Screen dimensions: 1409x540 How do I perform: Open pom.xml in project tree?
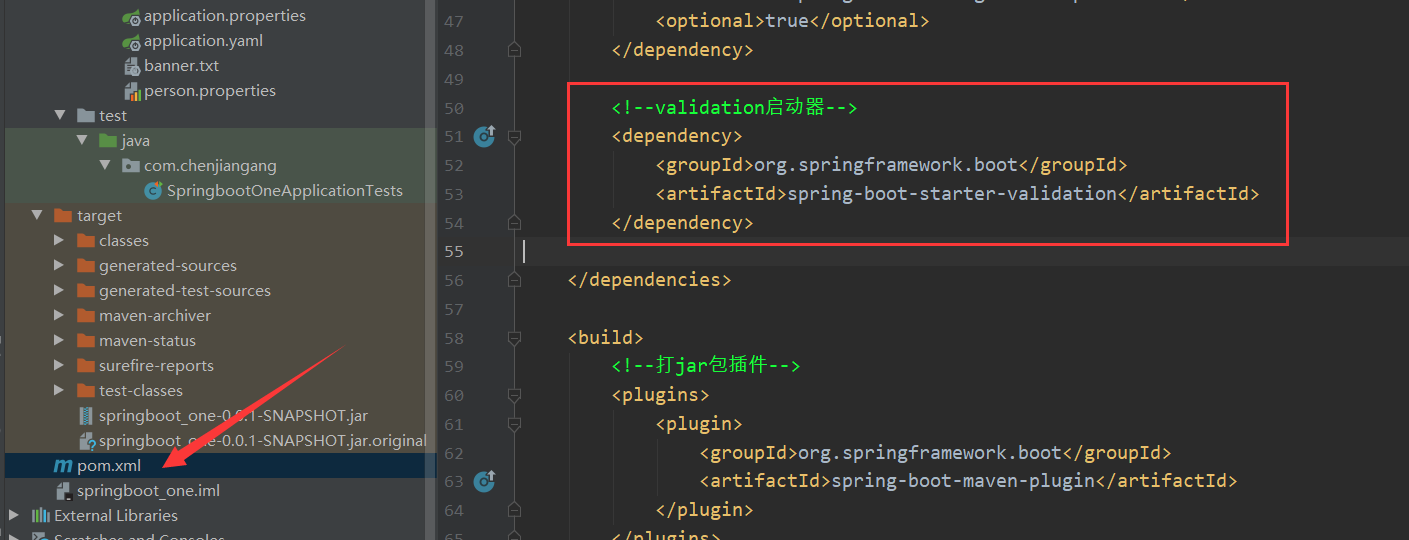click(x=109, y=466)
